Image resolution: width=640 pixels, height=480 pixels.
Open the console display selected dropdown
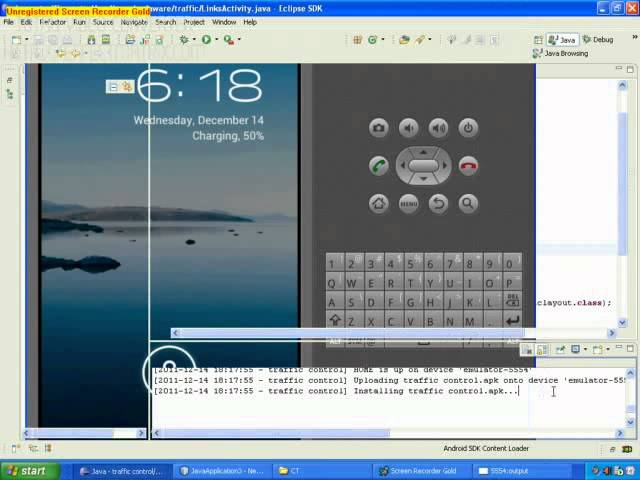pos(585,349)
